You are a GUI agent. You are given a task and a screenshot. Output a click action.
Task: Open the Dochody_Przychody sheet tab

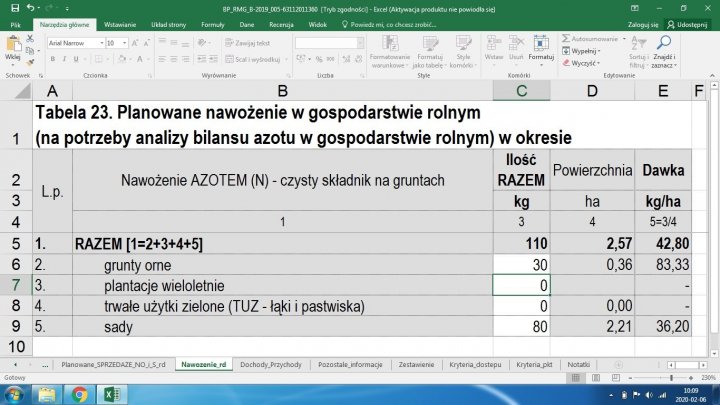point(271,365)
